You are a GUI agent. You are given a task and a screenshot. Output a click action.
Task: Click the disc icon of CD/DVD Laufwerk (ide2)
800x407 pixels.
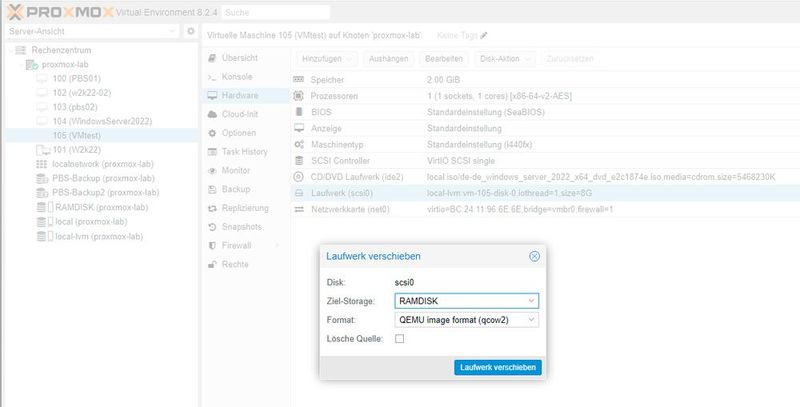pyautogui.click(x=298, y=177)
